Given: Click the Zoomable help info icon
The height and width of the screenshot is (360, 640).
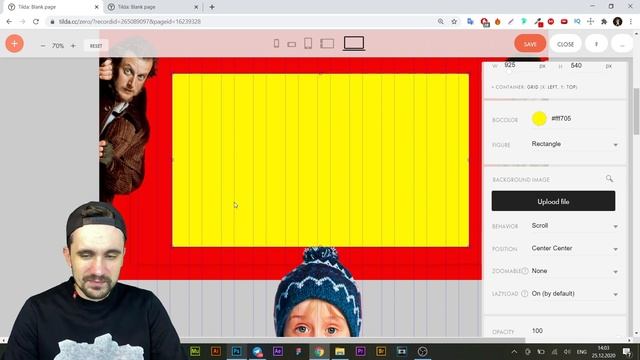Looking at the screenshot, I should pos(524,271).
